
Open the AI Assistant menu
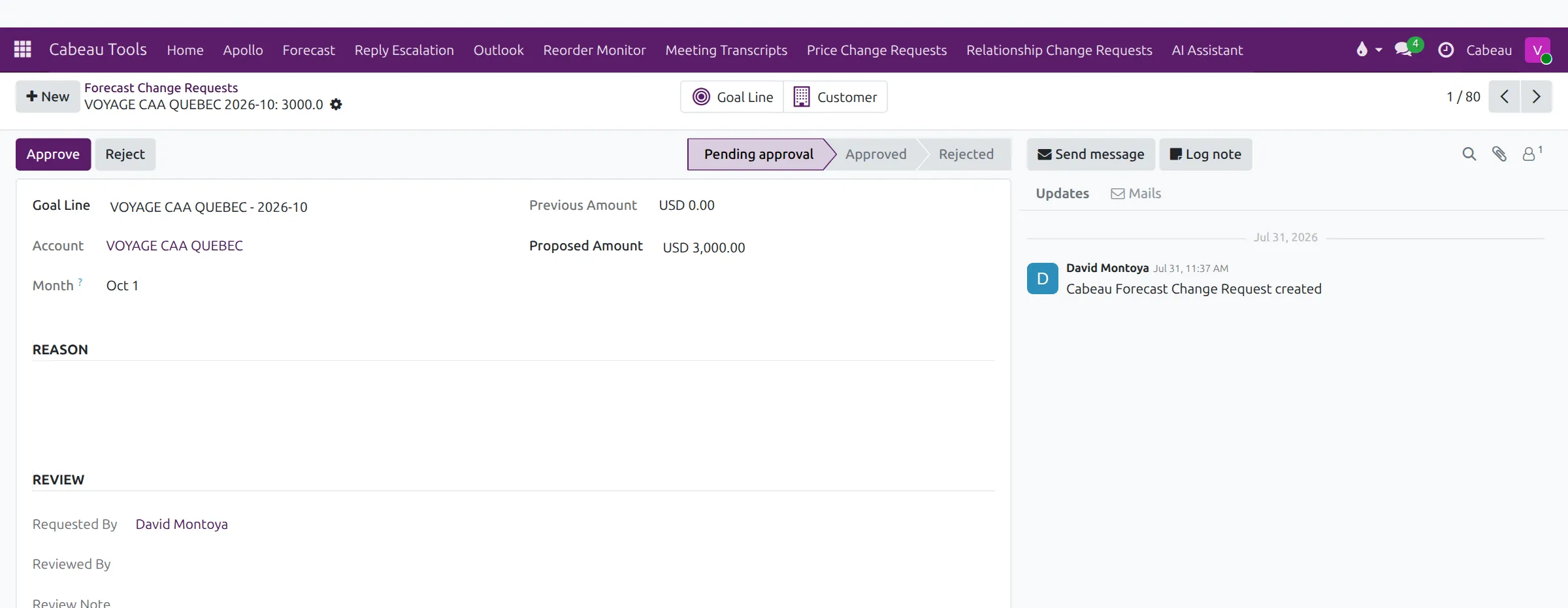(1207, 50)
